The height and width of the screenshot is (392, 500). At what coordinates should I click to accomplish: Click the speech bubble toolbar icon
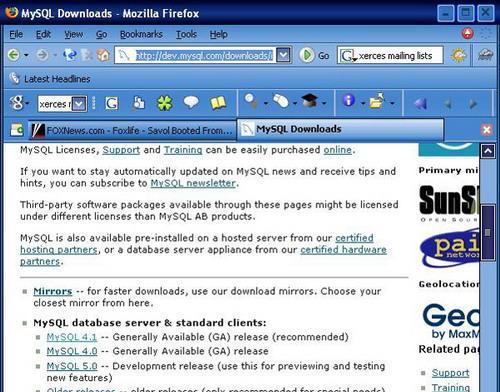point(191,102)
